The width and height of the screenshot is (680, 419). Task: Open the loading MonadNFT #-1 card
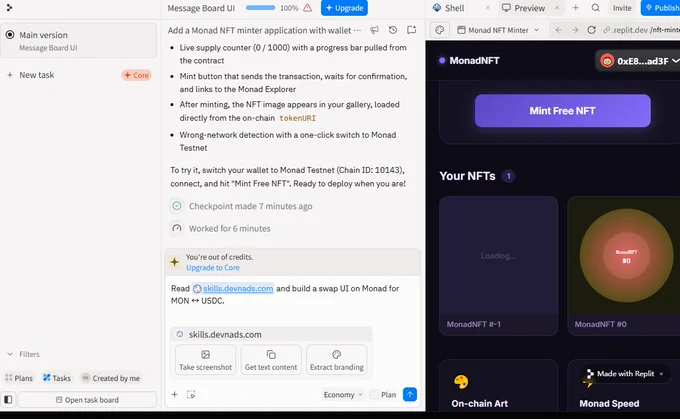(x=498, y=266)
